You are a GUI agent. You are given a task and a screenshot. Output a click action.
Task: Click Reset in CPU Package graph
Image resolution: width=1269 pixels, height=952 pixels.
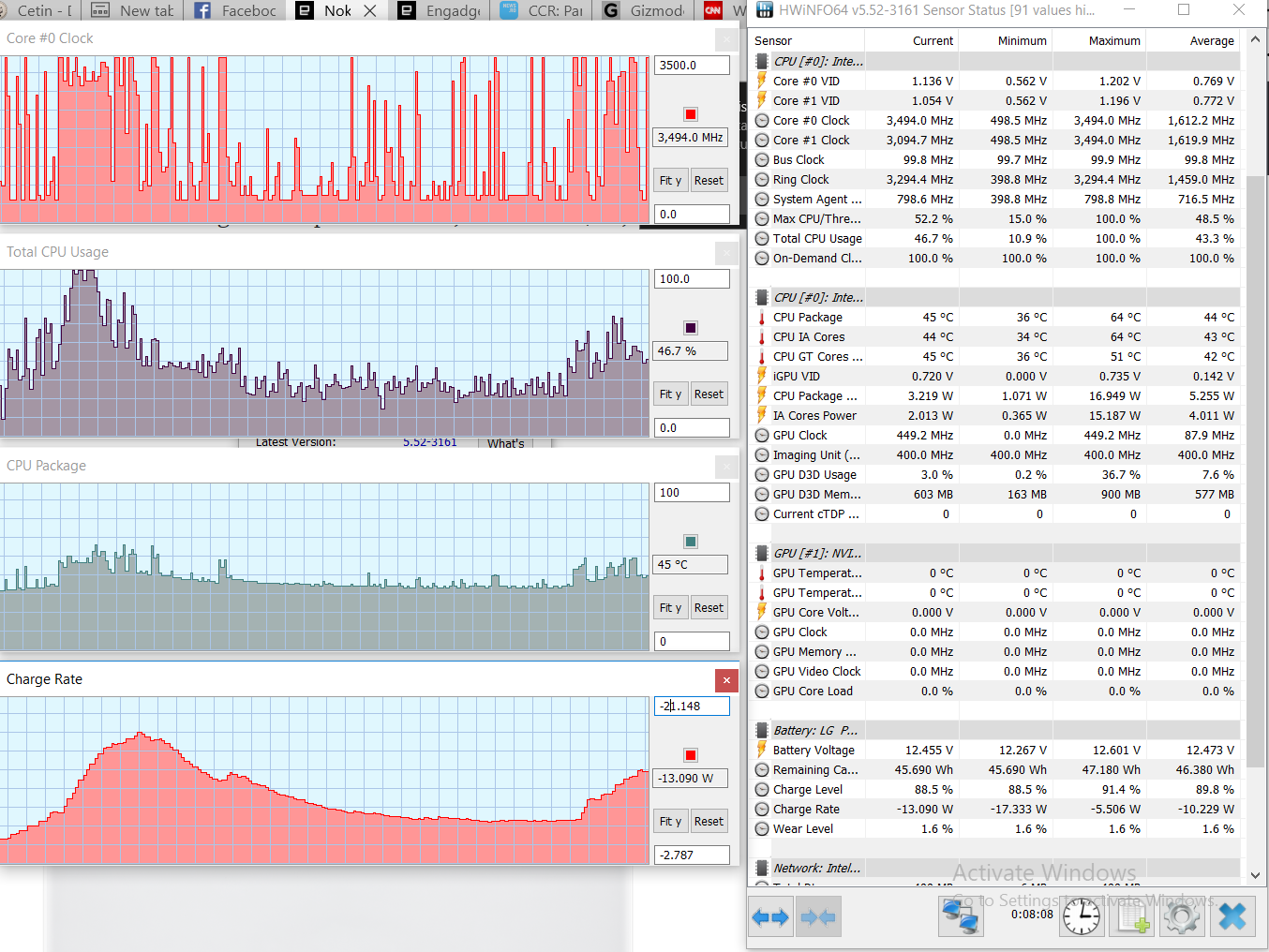click(x=709, y=608)
